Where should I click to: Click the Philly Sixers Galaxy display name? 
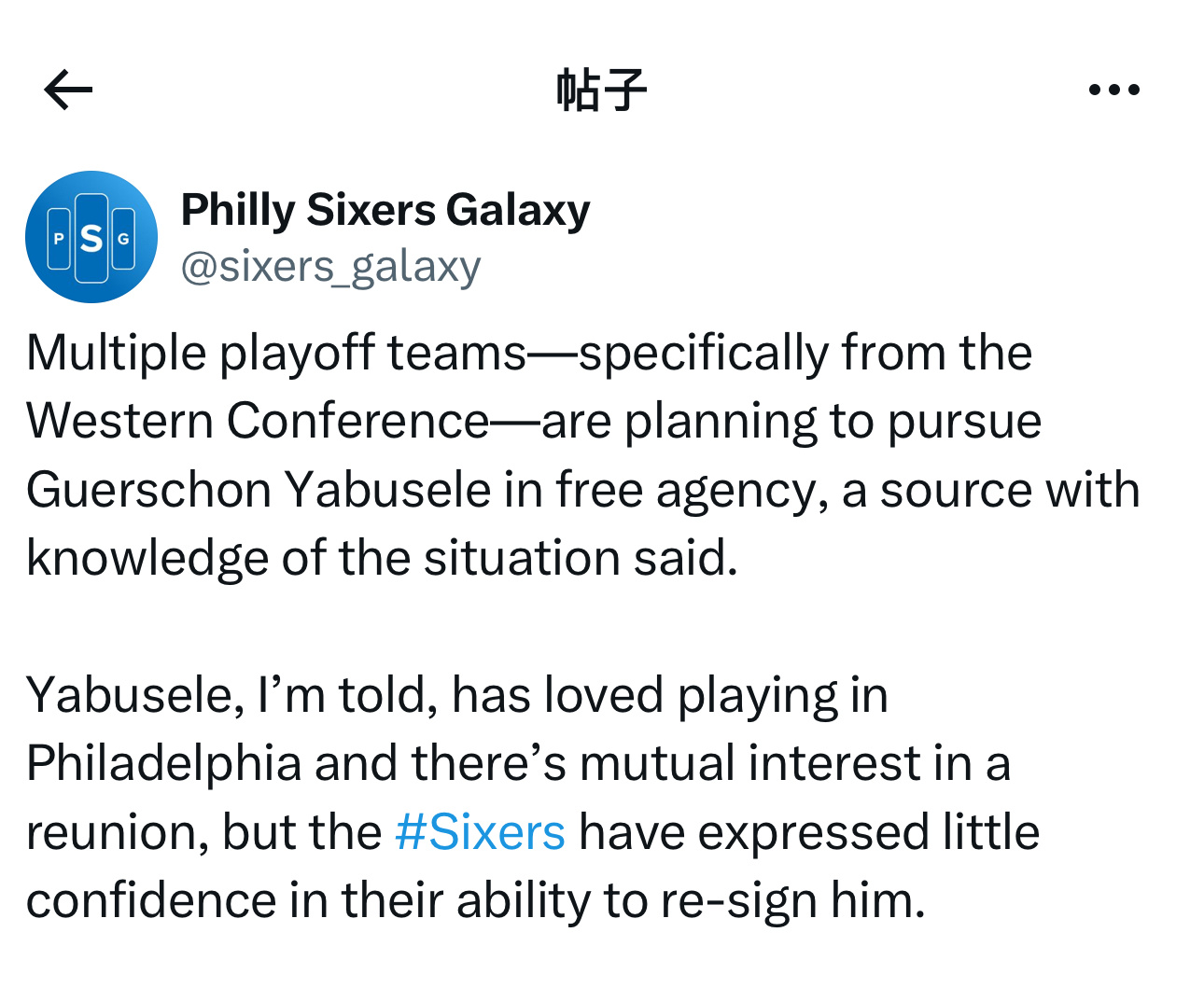[x=385, y=210]
